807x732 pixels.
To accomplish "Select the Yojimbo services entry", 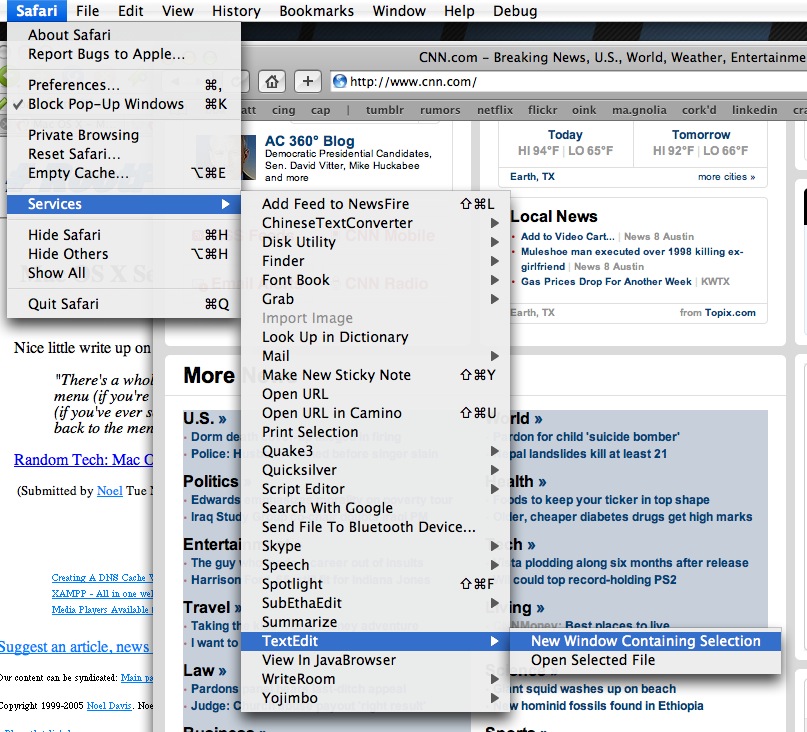I will click(x=375, y=698).
